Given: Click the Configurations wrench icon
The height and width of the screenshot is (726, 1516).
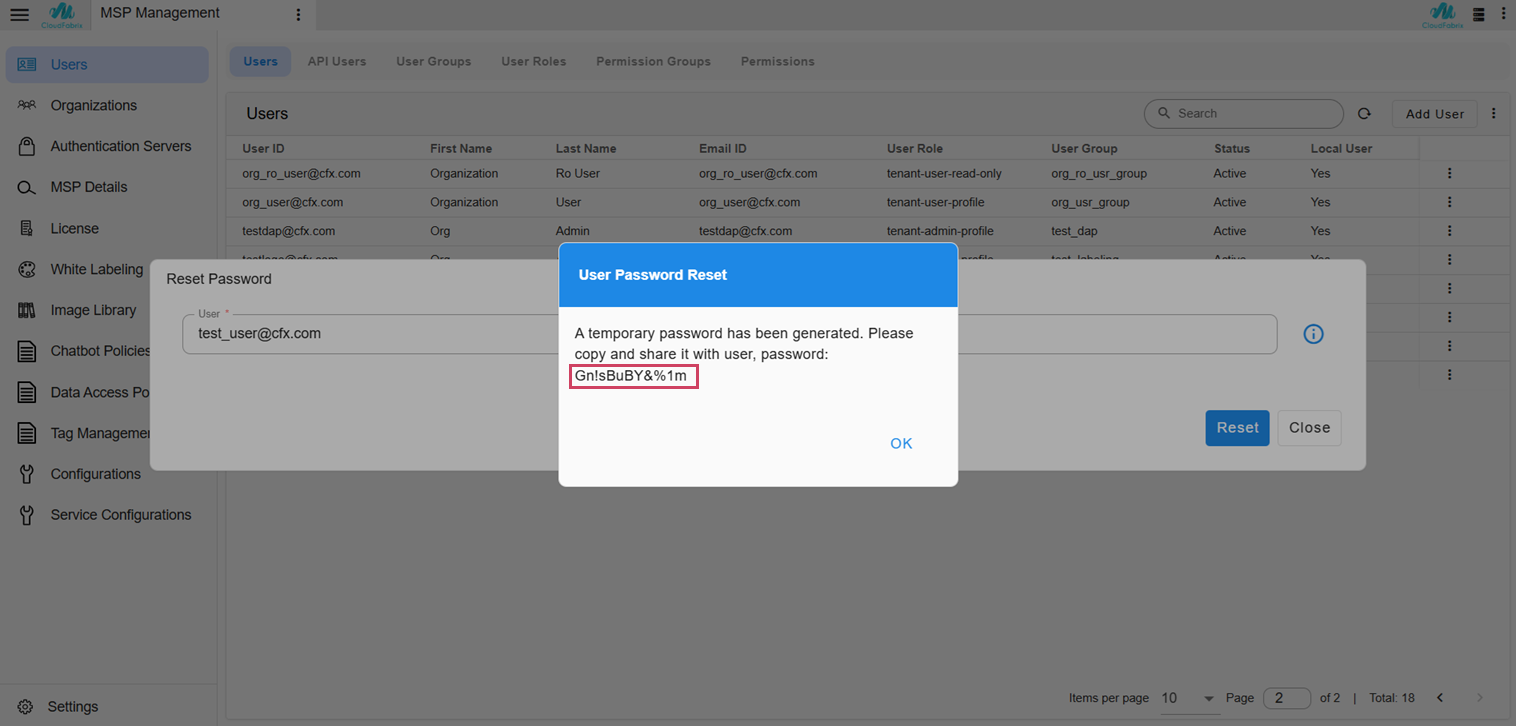Looking at the screenshot, I should click(x=27, y=474).
